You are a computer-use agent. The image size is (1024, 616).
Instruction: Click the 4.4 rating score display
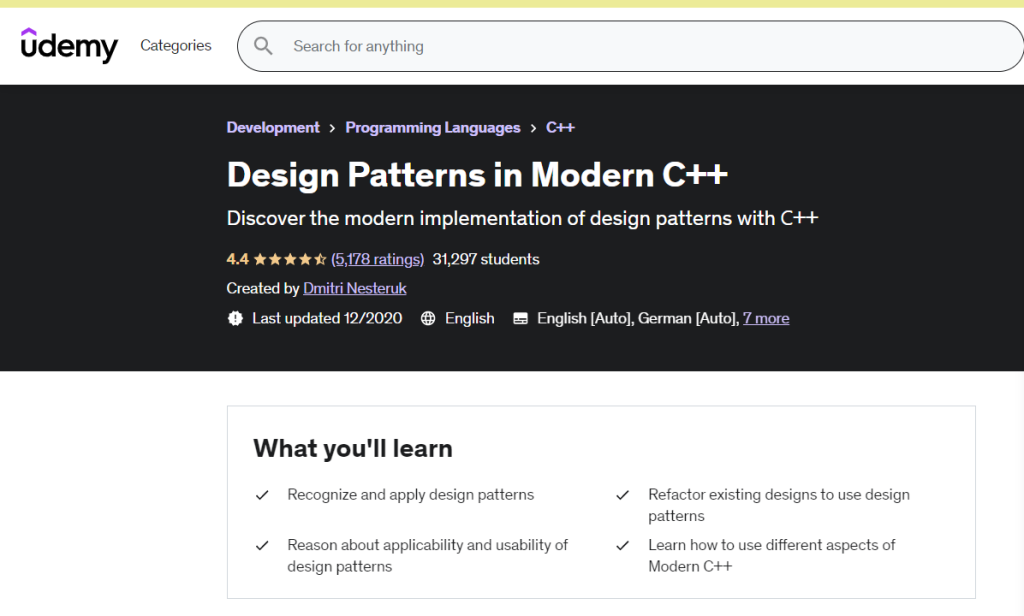pyautogui.click(x=237, y=258)
